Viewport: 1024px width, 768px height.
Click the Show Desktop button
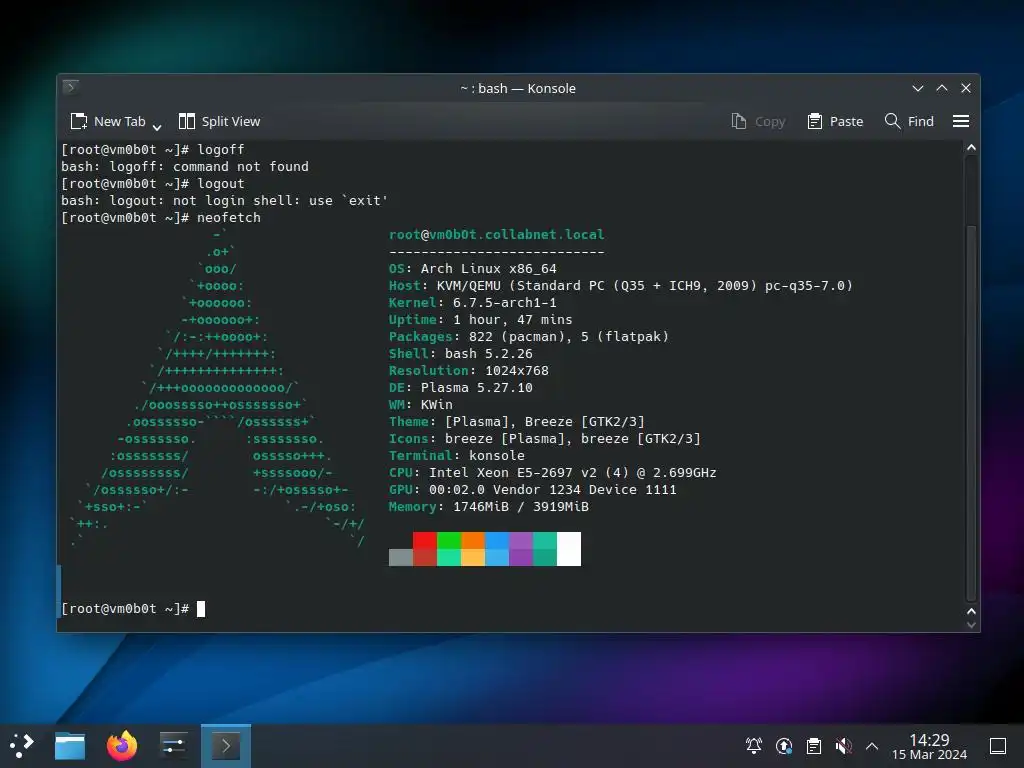pos(998,746)
